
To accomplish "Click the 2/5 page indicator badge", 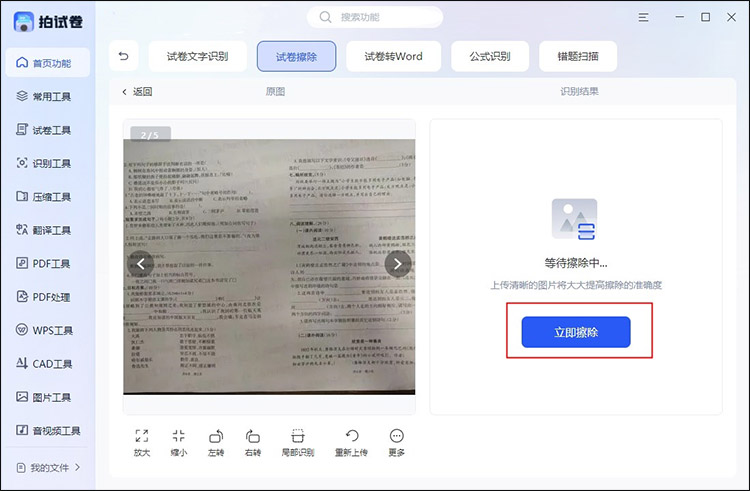I will tap(150, 135).
